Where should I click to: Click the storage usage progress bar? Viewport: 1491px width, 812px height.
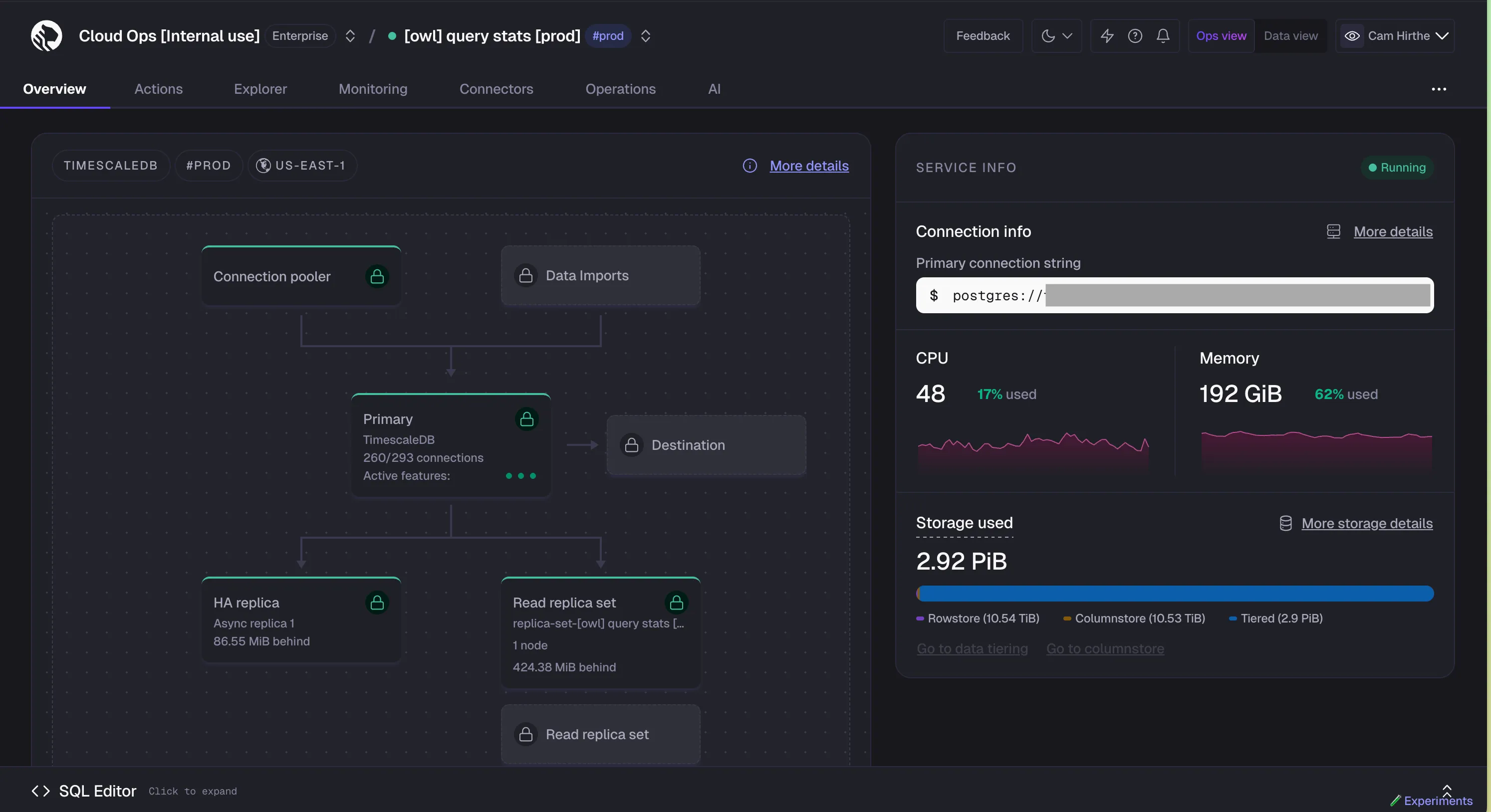coord(1175,593)
